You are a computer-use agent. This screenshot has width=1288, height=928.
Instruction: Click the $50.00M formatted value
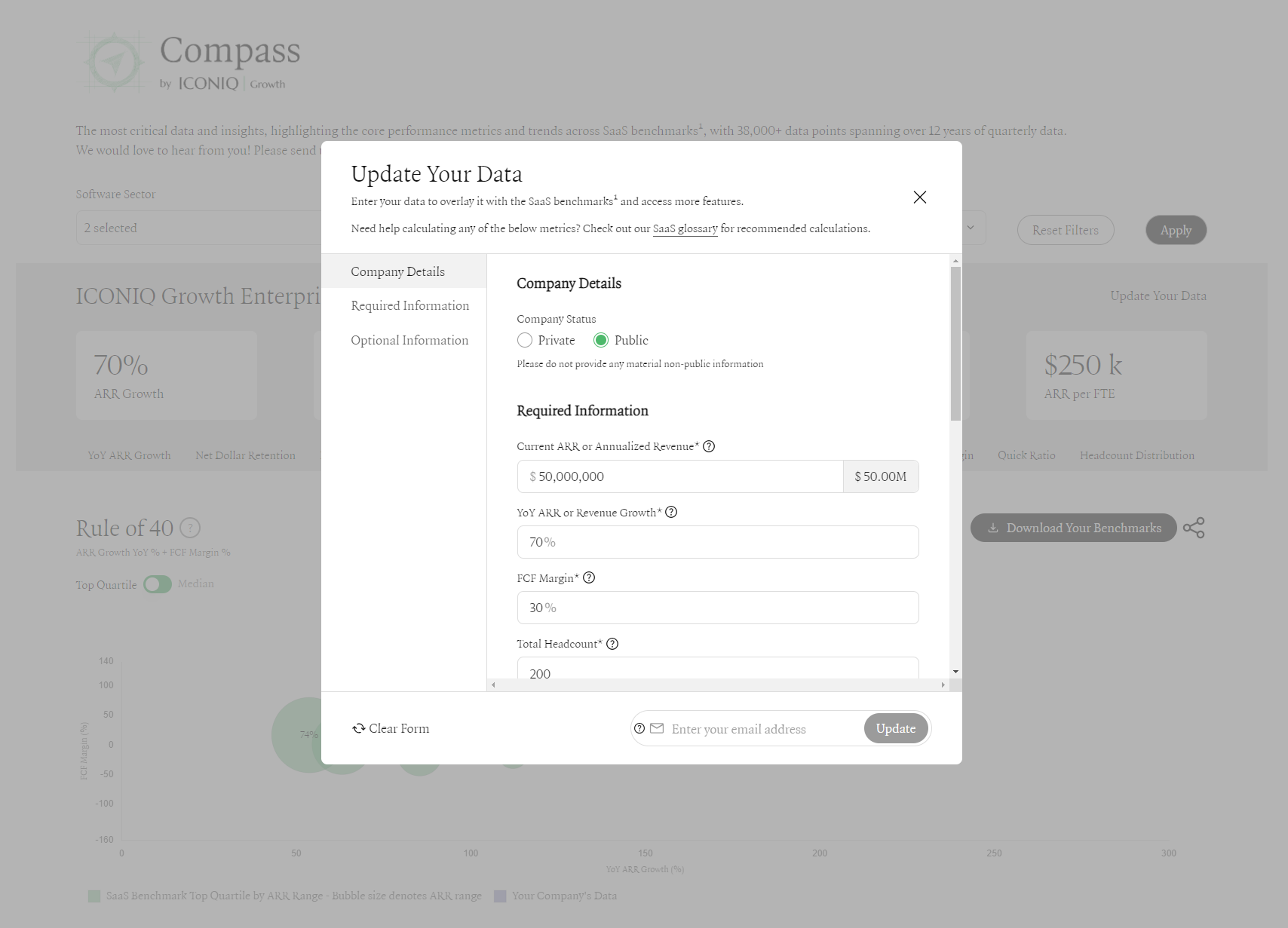[881, 476]
